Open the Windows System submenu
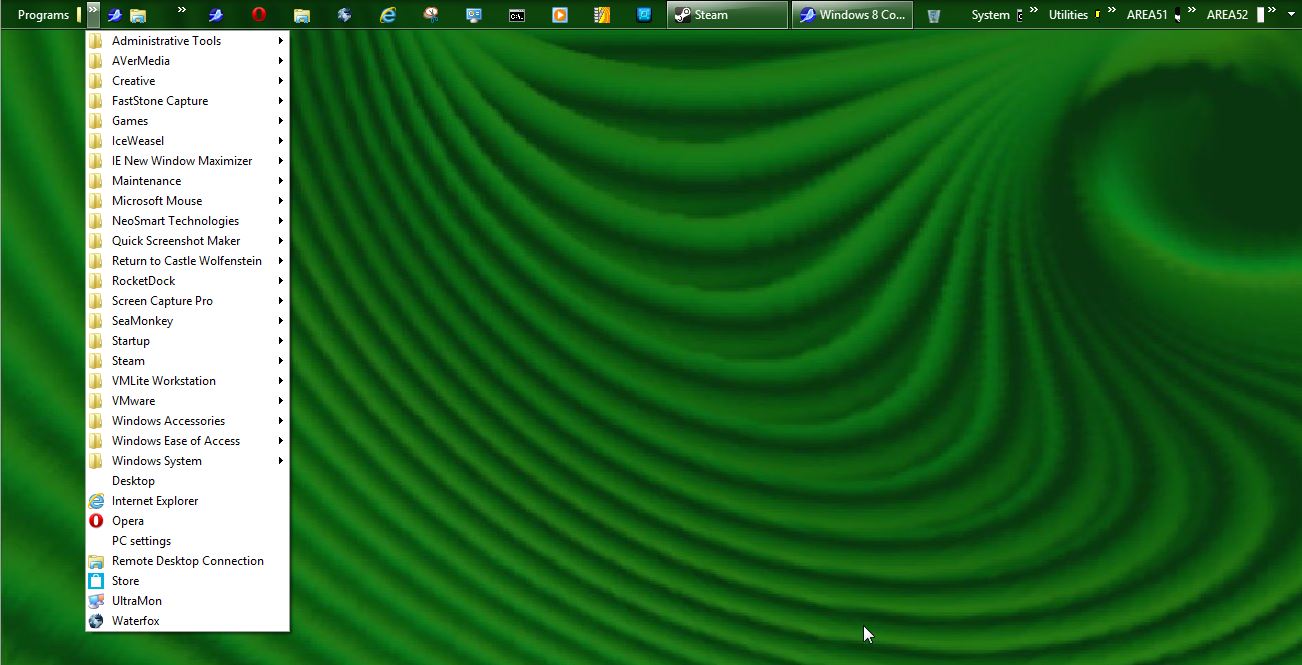The image size is (1302, 665). click(x=188, y=461)
